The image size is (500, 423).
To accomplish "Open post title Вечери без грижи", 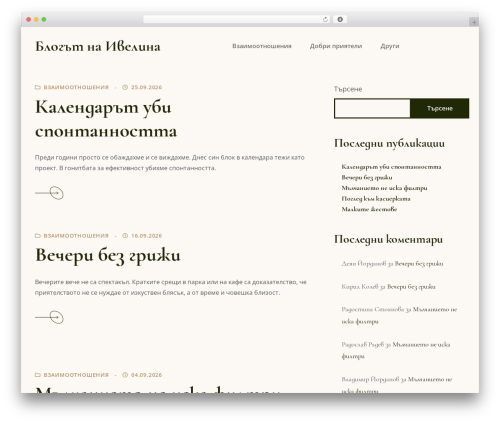I will pyautogui.click(x=108, y=256).
